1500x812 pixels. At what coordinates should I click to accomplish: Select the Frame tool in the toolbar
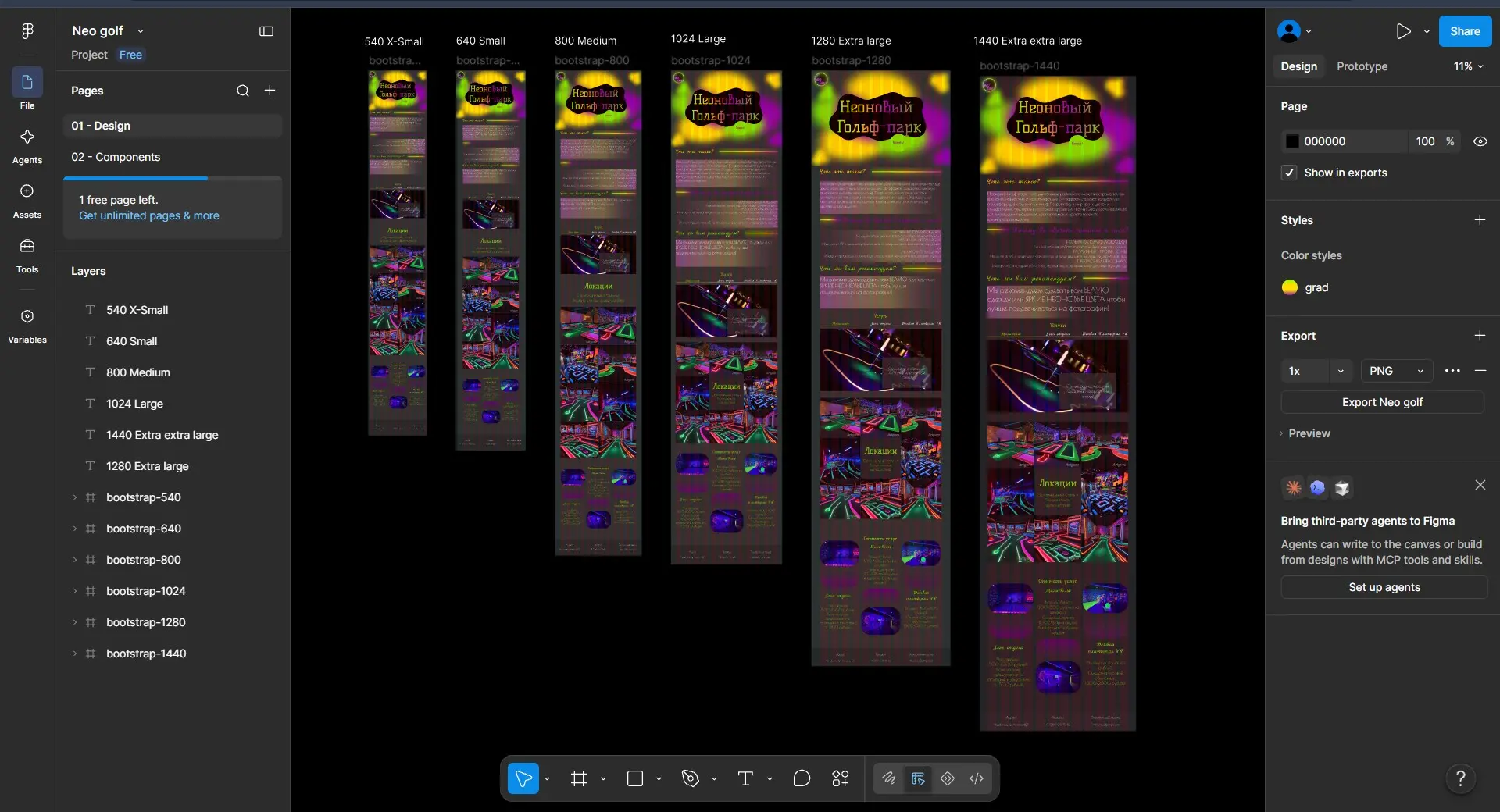point(579,778)
